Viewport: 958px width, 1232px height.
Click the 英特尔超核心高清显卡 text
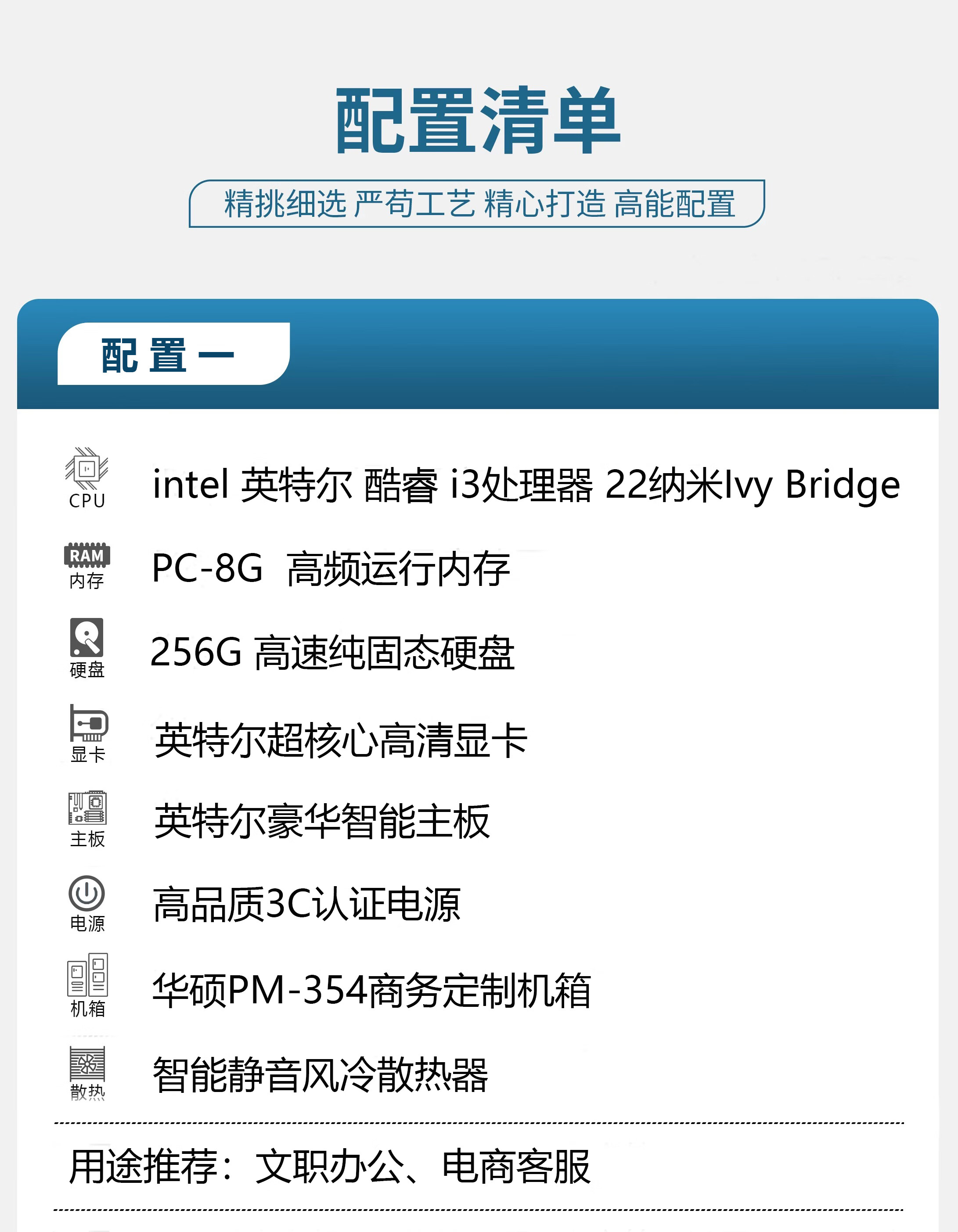(x=341, y=740)
